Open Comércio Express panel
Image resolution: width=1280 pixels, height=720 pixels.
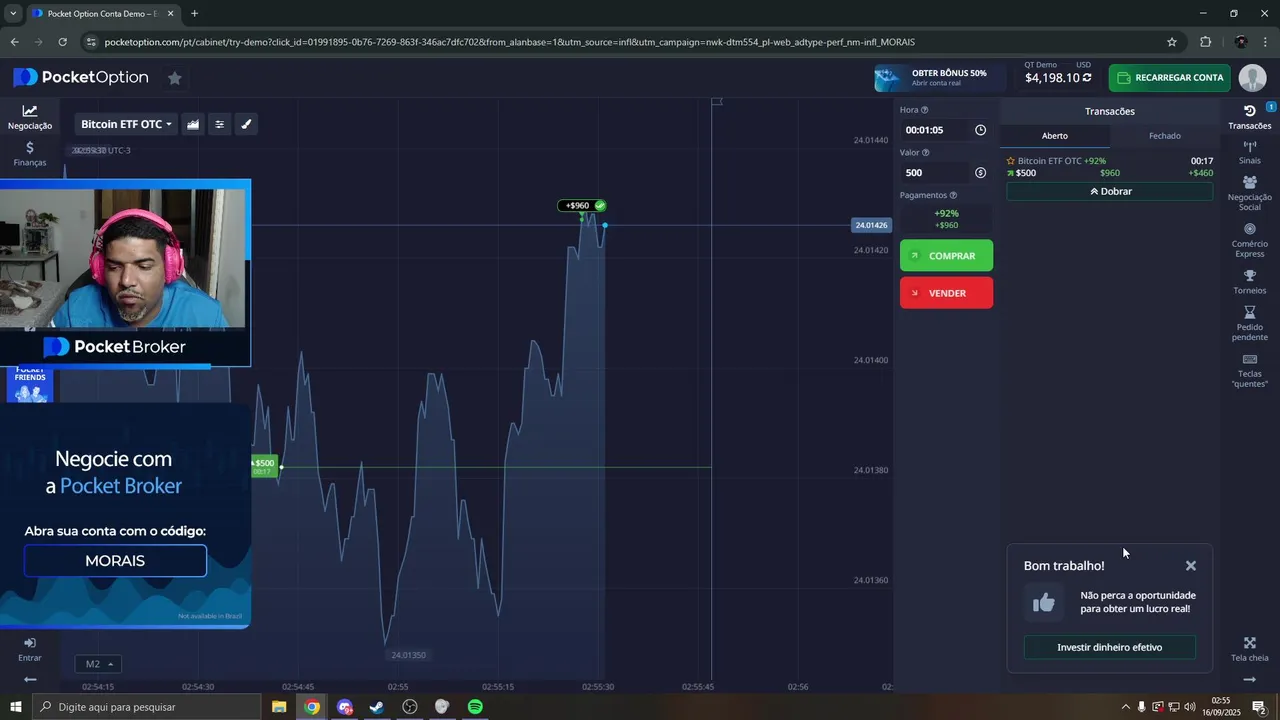tap(1250, 240)
